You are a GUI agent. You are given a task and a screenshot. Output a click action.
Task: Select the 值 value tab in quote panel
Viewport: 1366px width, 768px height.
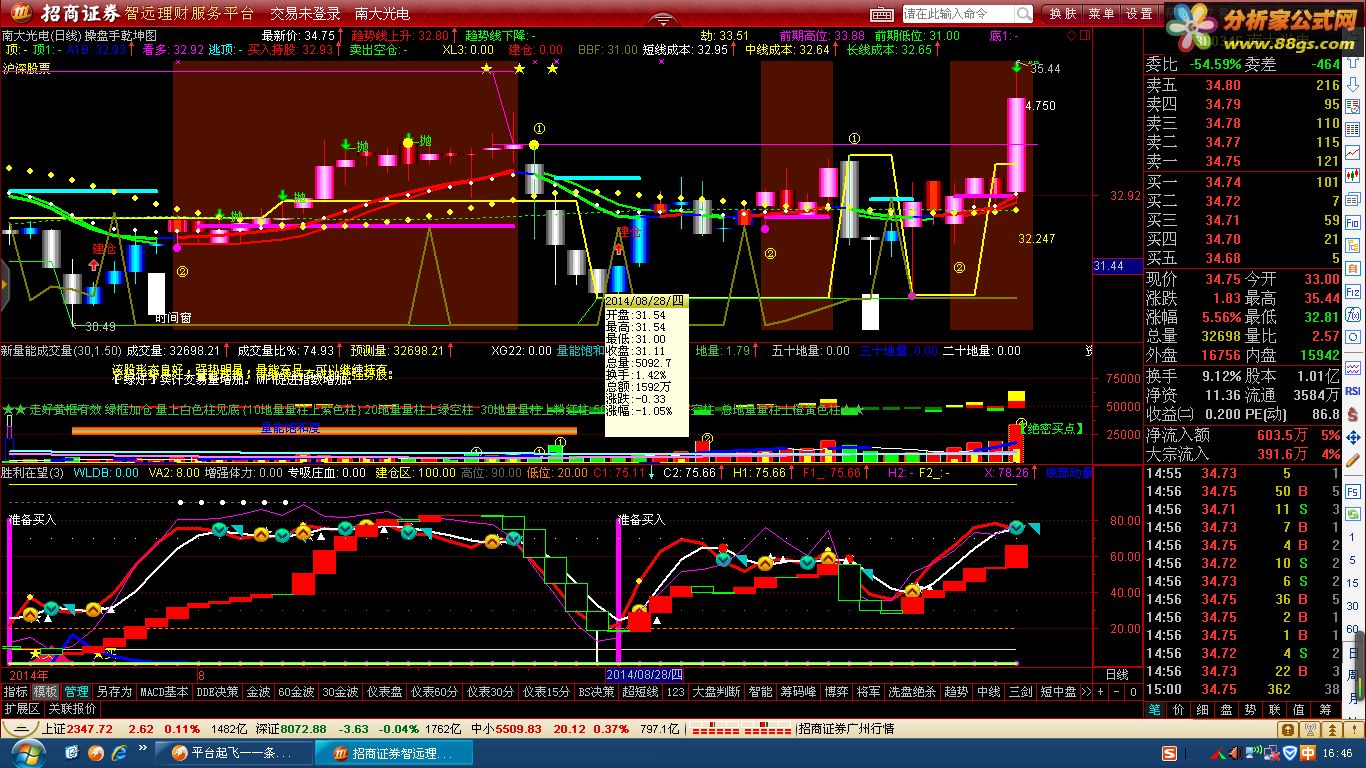(x=1299, y=709)
